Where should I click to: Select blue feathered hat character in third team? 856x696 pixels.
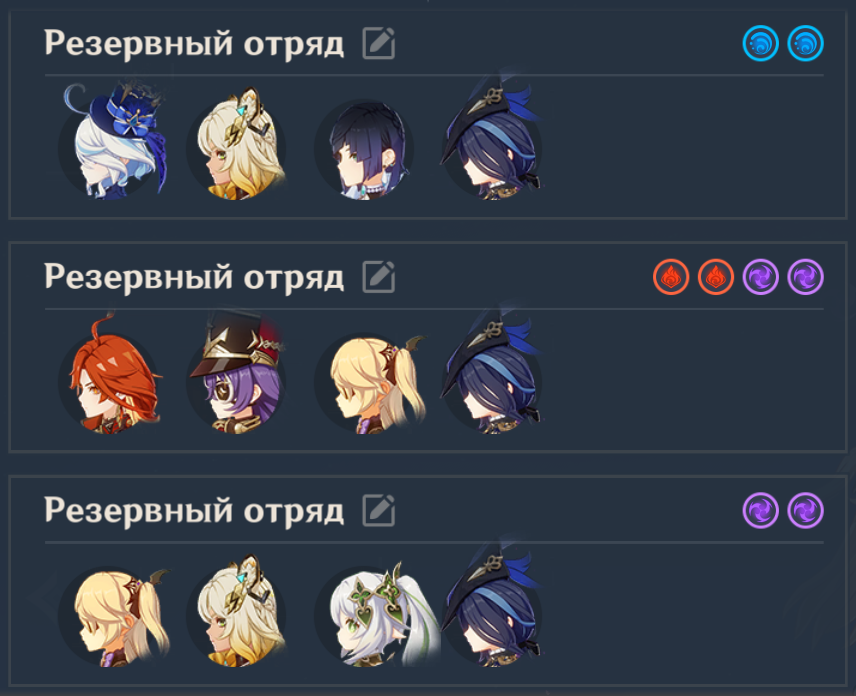click(x=492, y=609)
